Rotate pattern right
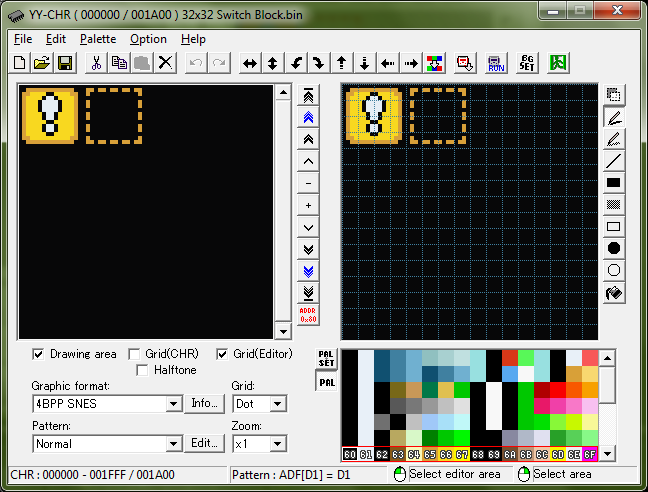648x492 pixels. (319, 63)
